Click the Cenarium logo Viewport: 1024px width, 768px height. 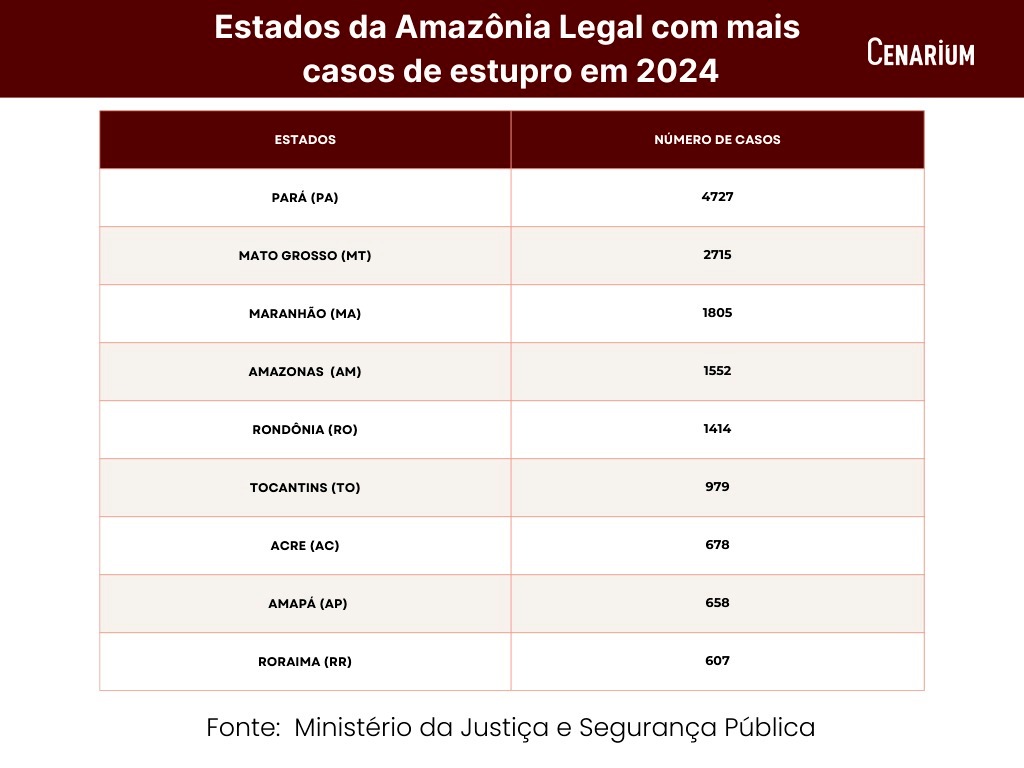(920, 52)
